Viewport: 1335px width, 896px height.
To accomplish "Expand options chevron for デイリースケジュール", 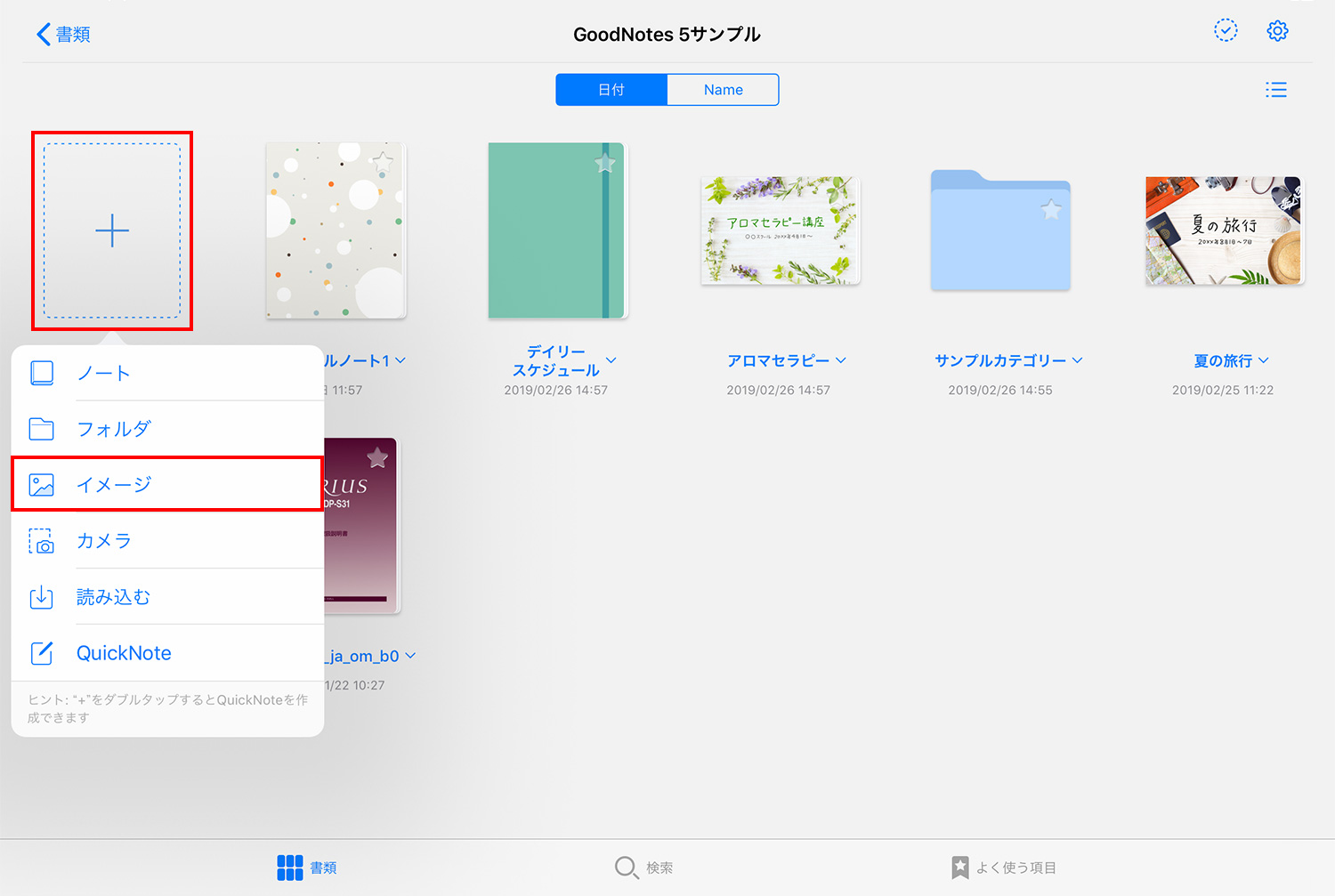I will (x=611, y=360).
